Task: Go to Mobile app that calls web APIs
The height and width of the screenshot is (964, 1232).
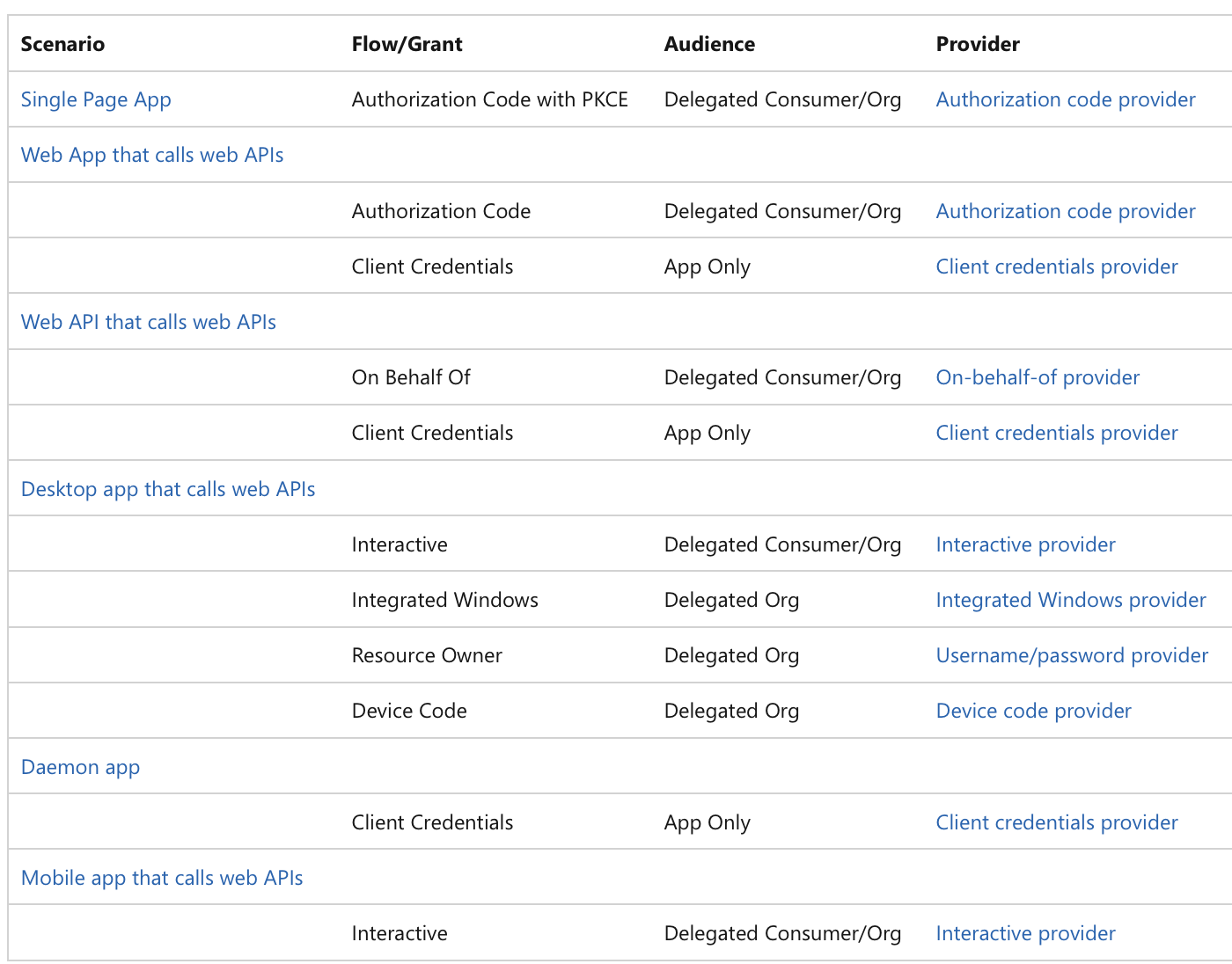Action: (x=162, y=878)
